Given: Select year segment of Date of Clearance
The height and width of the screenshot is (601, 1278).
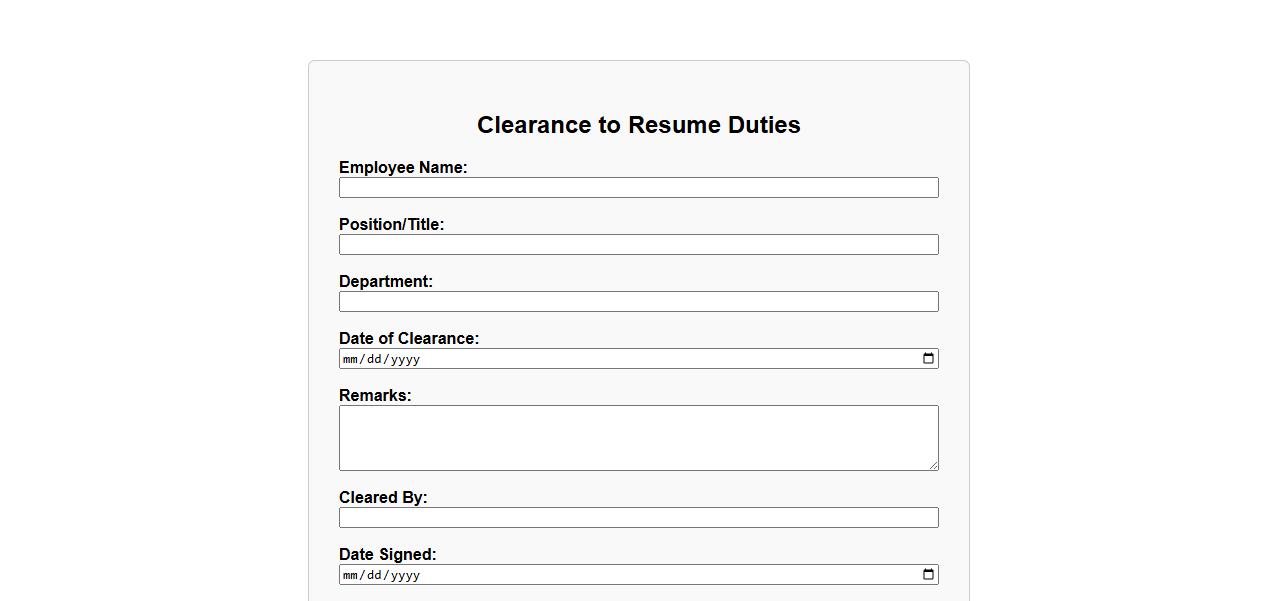Looking at the screenshot, I should [405, 359].
